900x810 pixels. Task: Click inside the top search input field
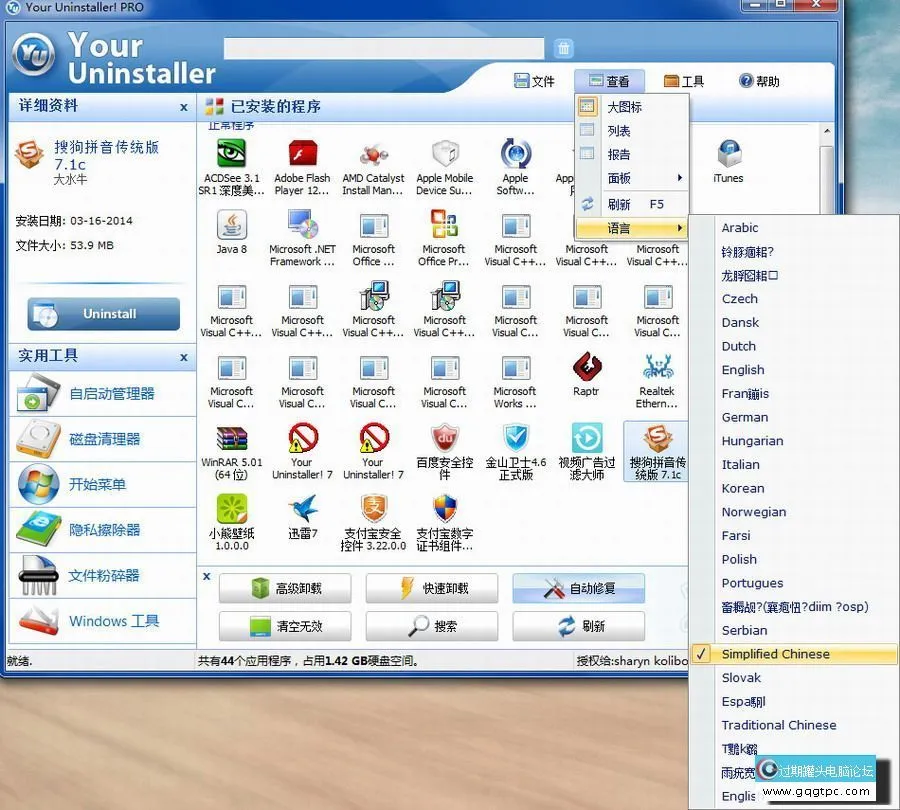click(385, 47)
